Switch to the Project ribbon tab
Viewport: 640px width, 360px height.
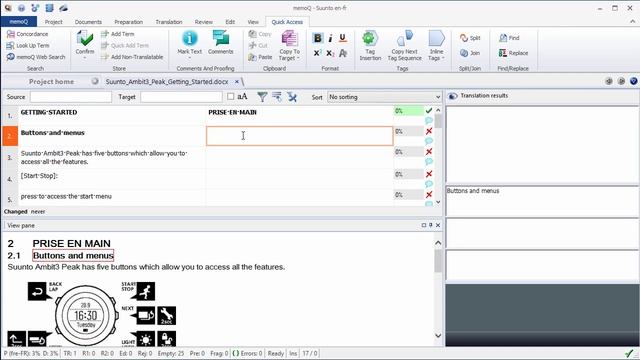[53, 22]
